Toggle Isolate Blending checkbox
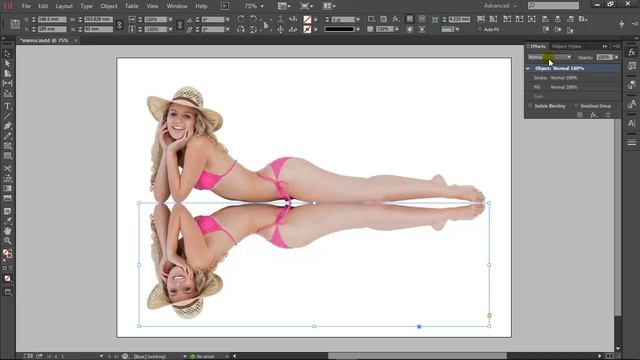The width and height of the screenshot is (640, 360). [530, 106]
